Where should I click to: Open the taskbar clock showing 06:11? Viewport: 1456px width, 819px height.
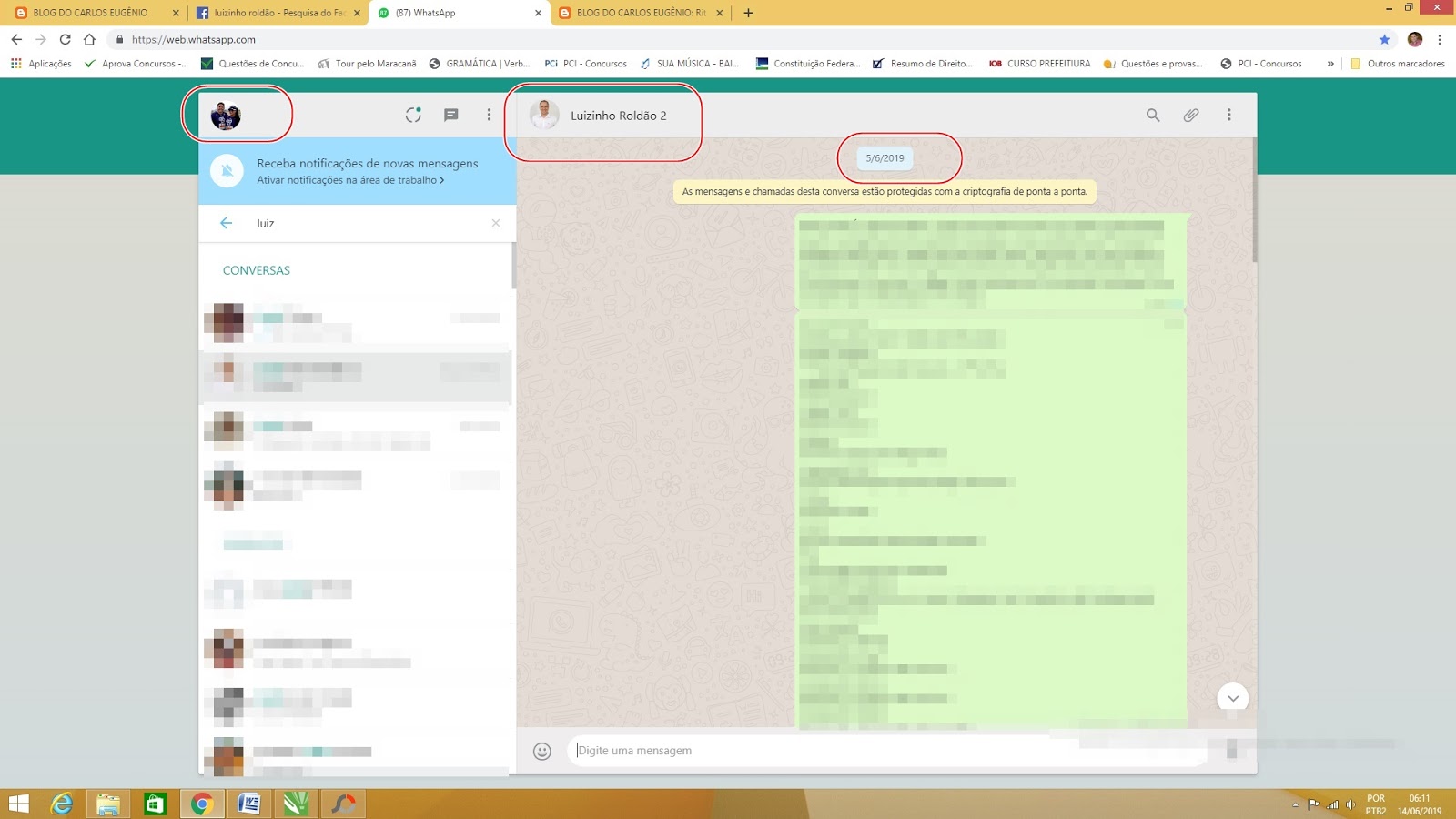tap(1420, 804)
